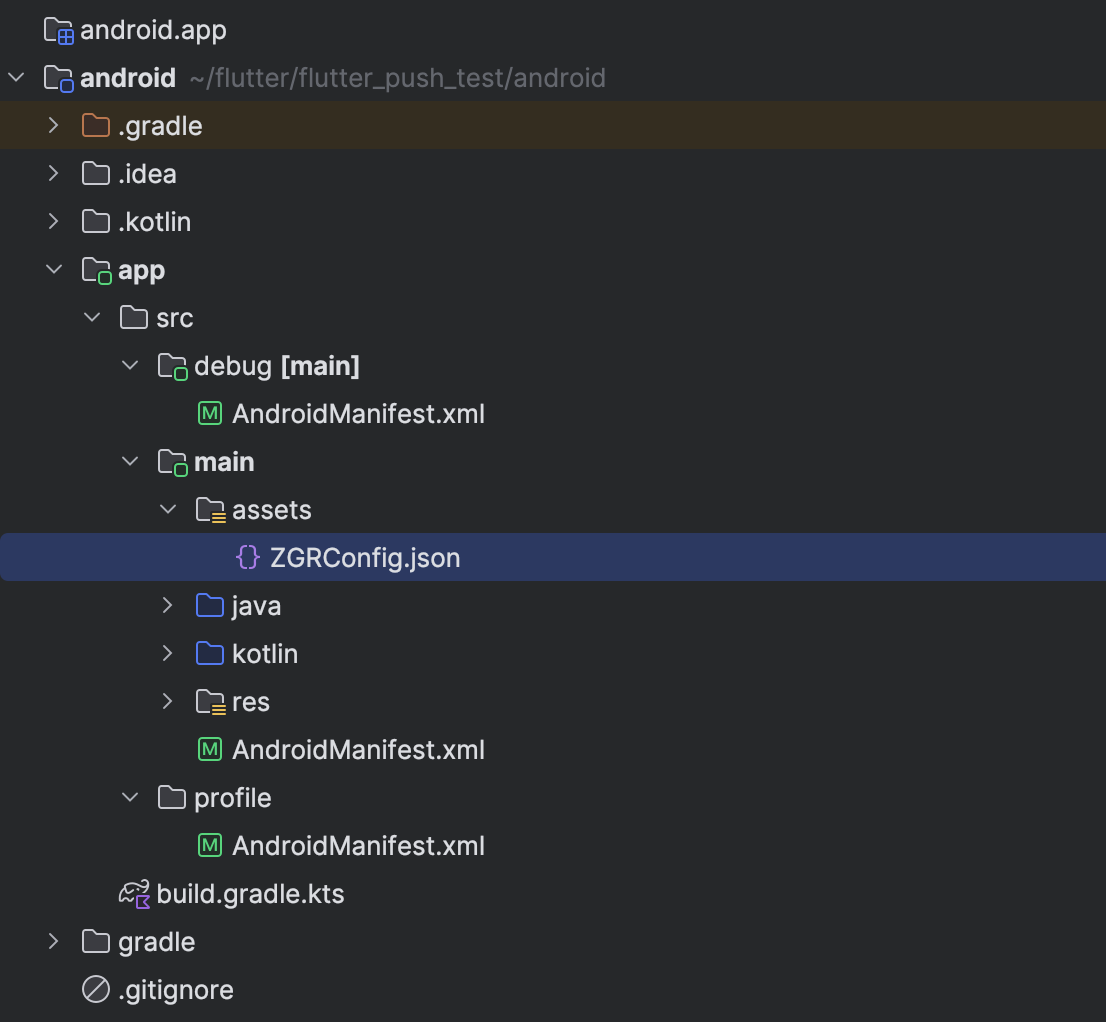
Task: Click the manifest icon under main folder
Action: tap(210, 749)
